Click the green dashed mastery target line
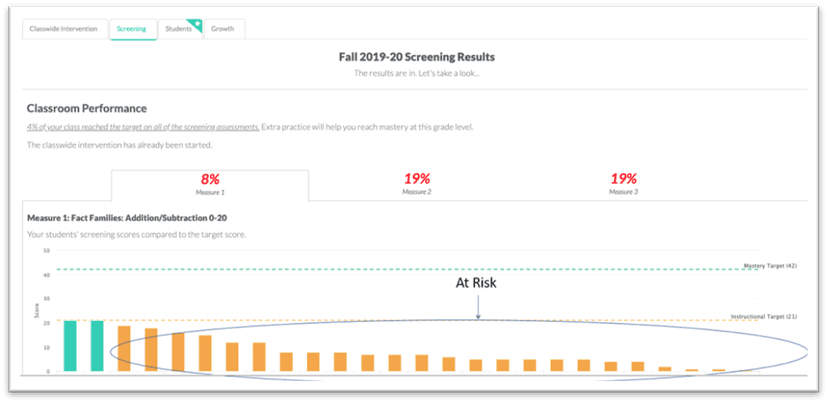 (x=400, y=269)
